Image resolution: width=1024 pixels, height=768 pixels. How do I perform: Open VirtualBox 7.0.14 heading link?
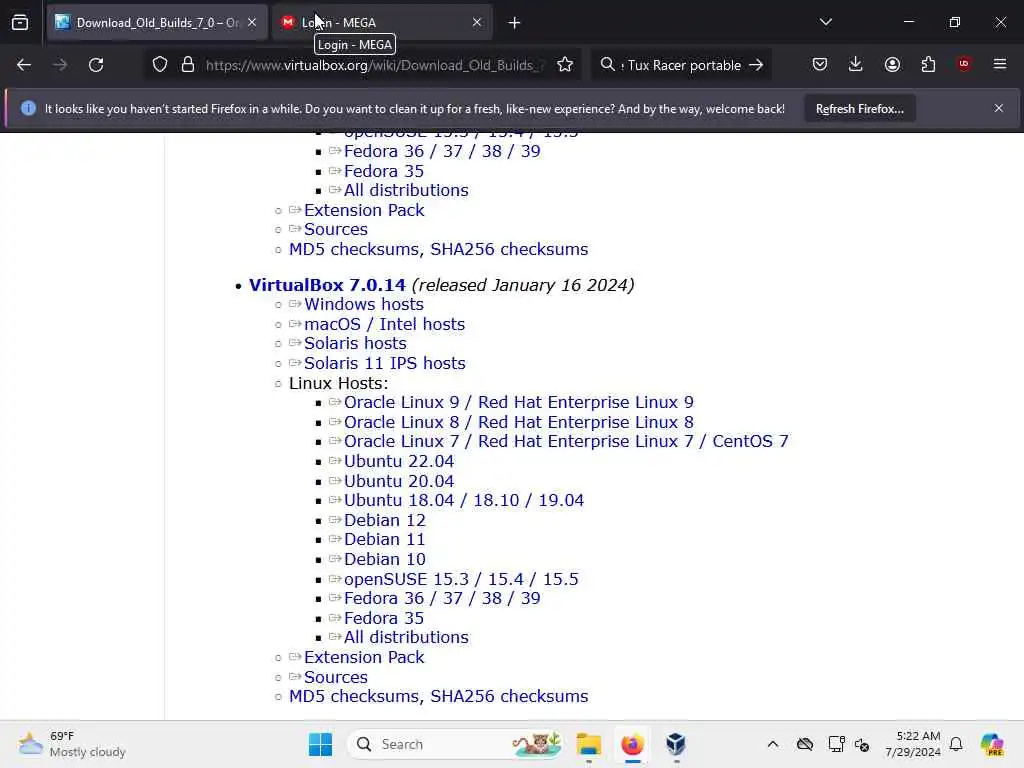click(327, 285)
